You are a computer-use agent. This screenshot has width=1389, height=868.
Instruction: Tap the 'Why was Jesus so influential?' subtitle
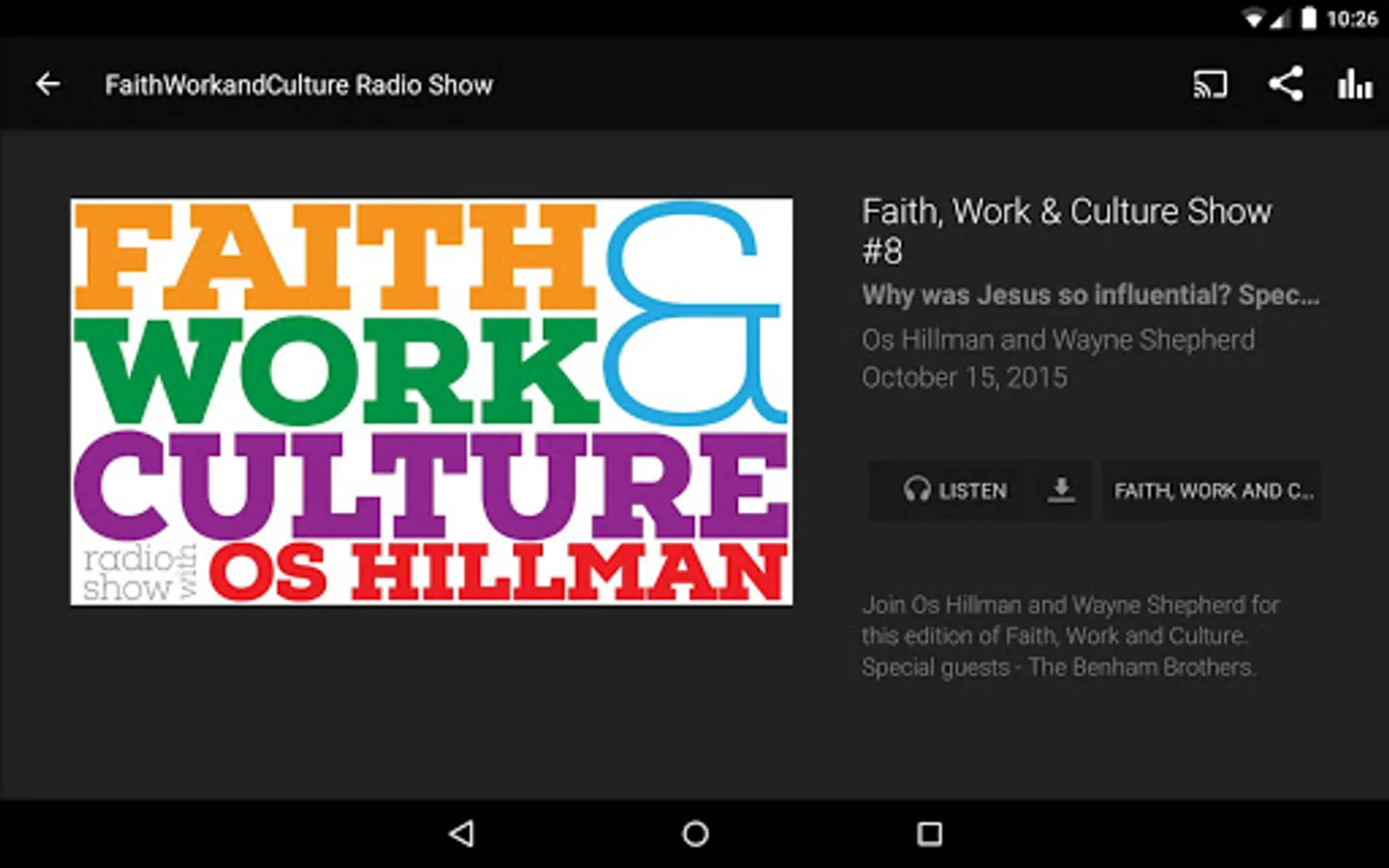pyautogui.click(x=1090, y=295)
